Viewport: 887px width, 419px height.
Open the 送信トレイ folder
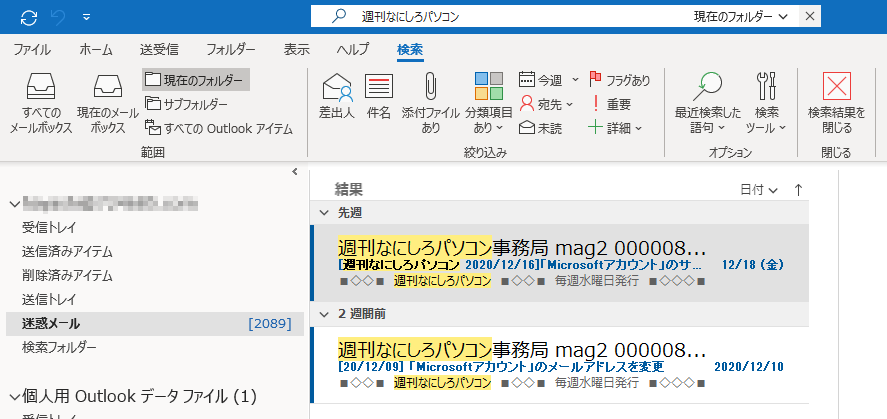coord(49,300)
